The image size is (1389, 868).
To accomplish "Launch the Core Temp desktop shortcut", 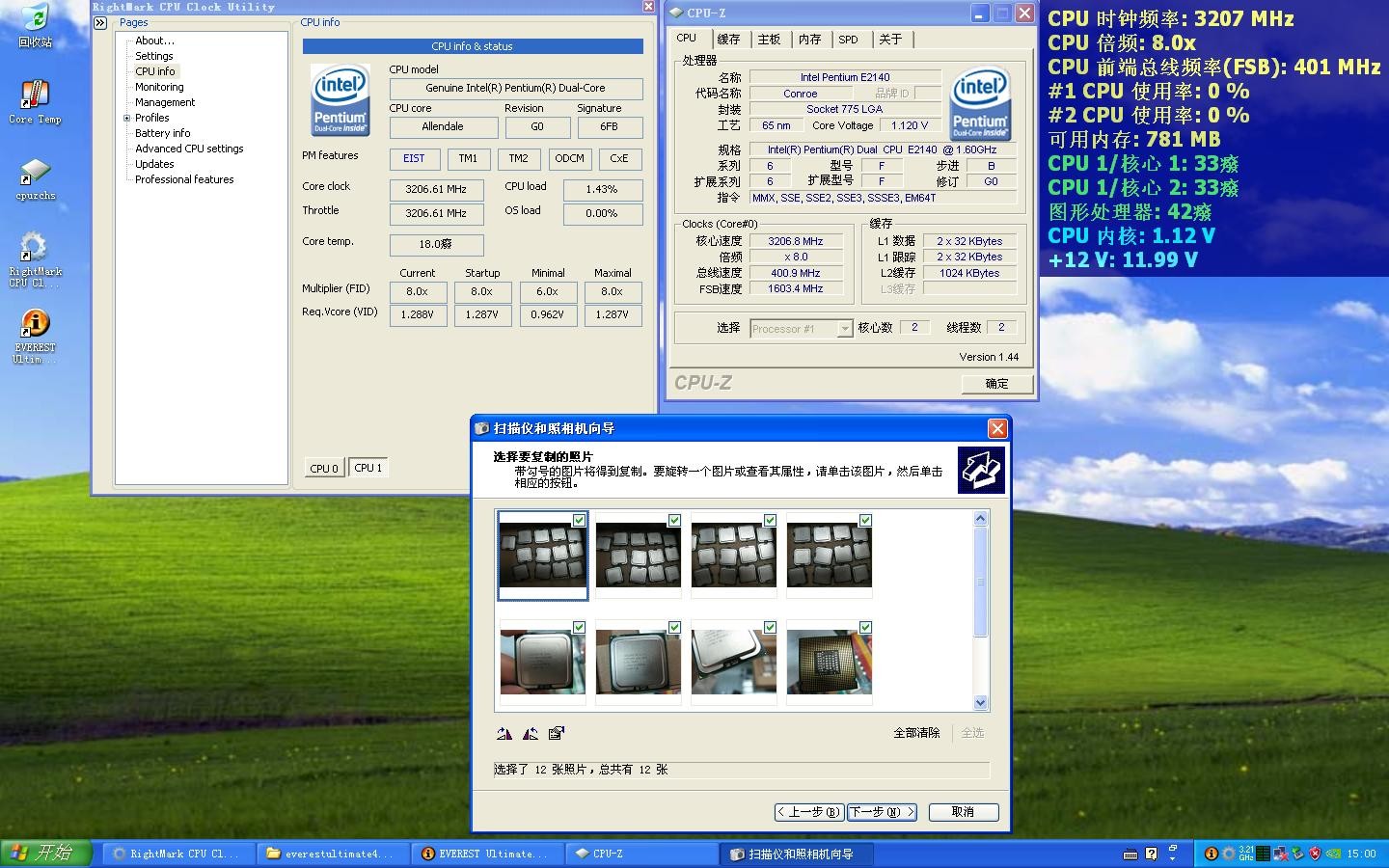I will (x=35, y=102).
